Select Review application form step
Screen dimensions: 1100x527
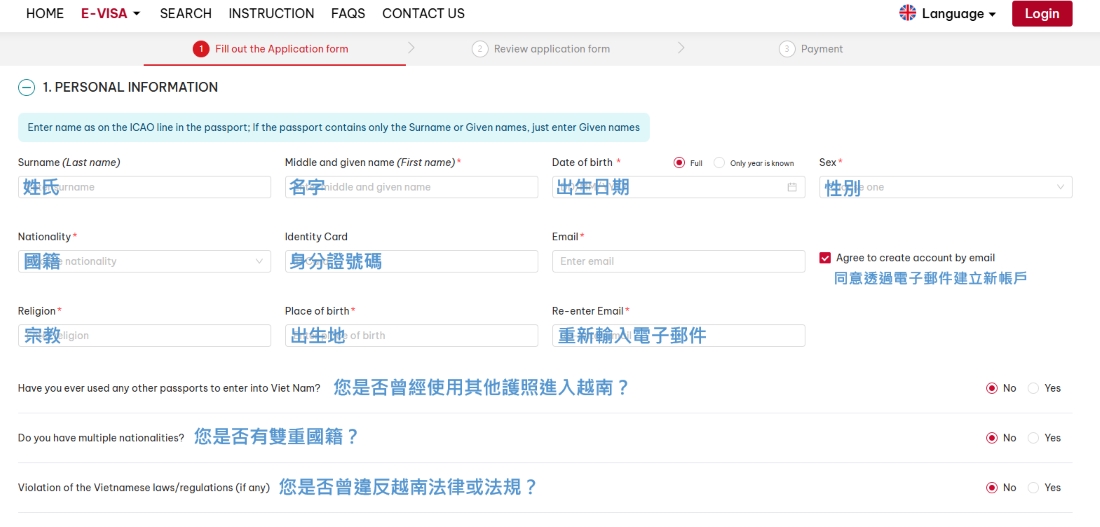[x=552, y=49]
